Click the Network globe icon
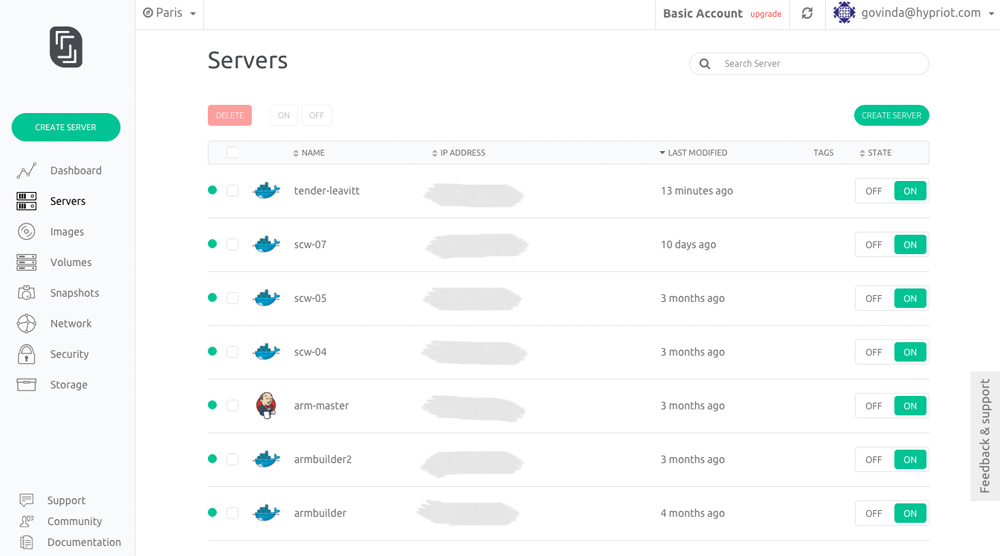This screenshot has width=1000, height=556. [x=27, y=324]
